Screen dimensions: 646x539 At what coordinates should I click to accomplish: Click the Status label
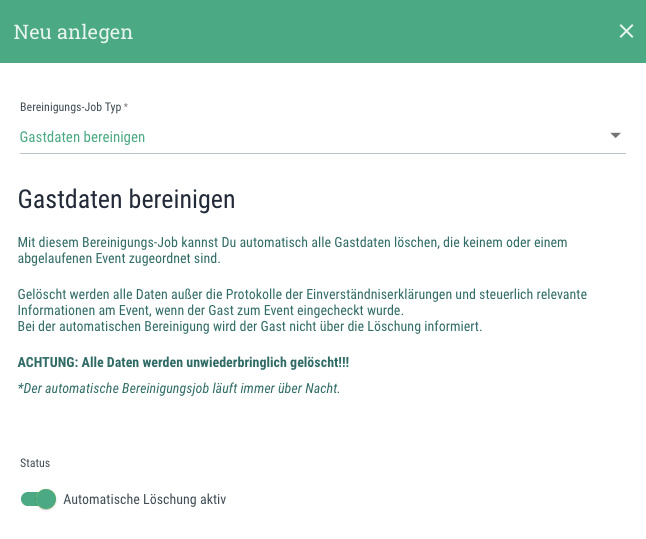pos(35,463)
